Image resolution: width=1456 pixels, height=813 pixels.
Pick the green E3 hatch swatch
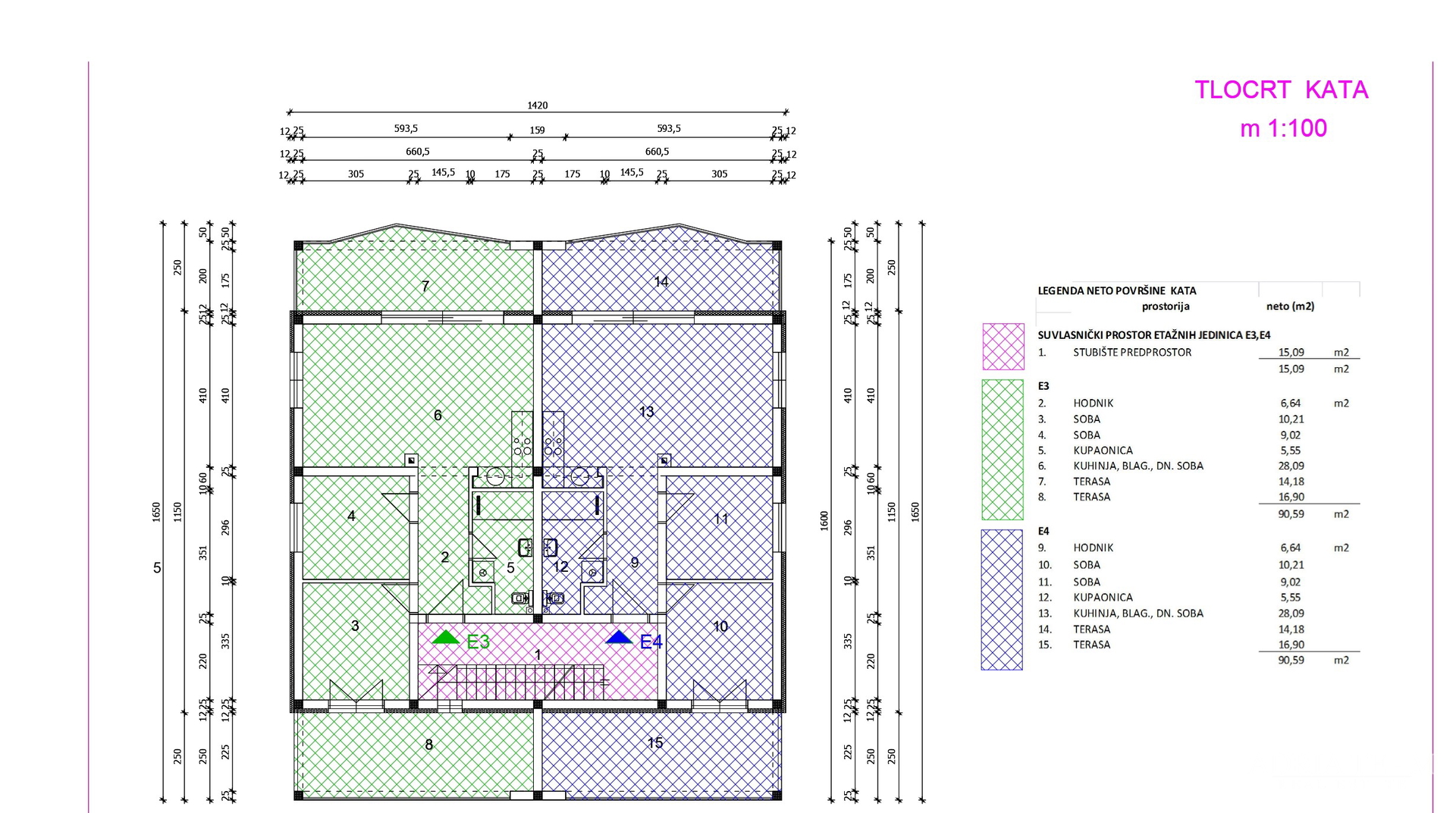tap(1003, 449)
